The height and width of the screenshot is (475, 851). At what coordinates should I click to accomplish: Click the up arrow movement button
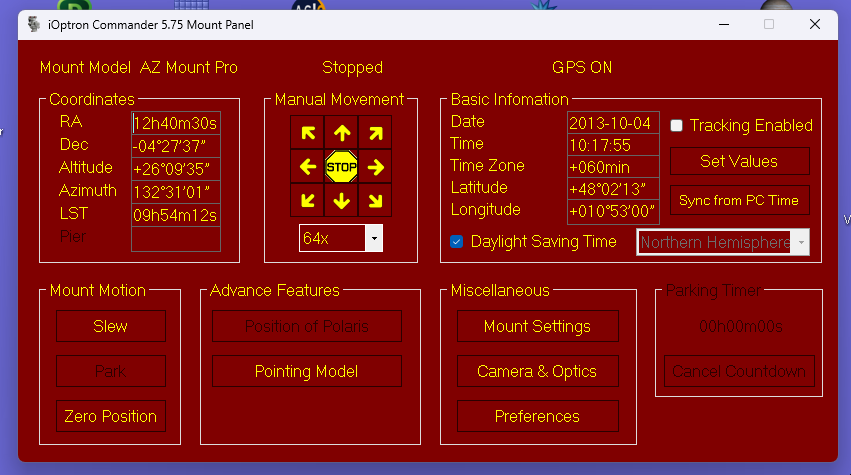tap(341, 133)
